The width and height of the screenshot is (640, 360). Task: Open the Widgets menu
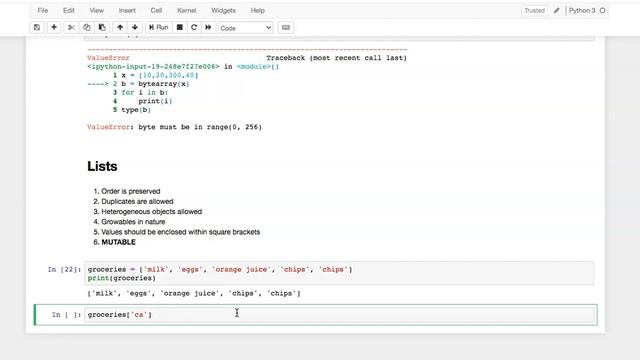click(223, 11)
